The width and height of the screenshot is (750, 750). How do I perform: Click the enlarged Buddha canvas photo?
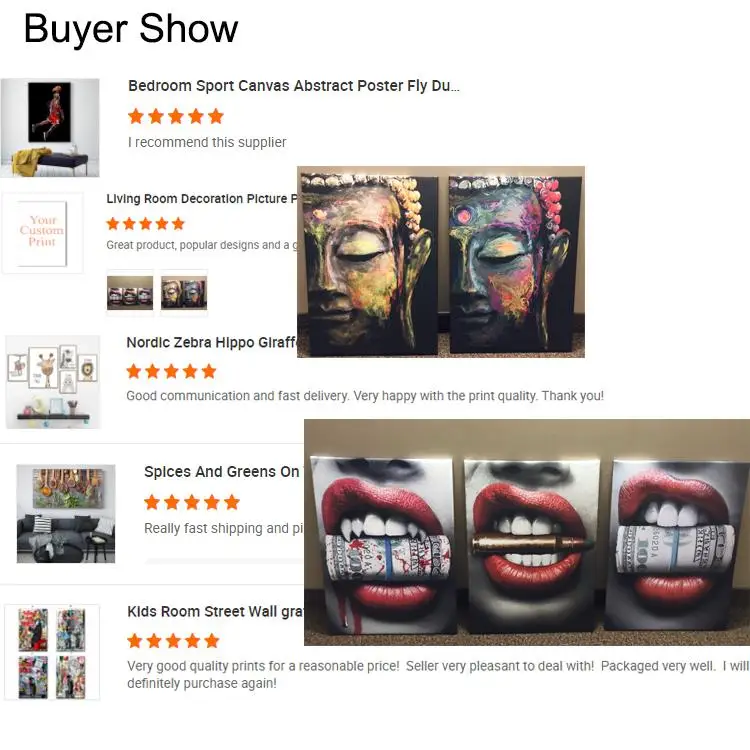pos(441,262)
